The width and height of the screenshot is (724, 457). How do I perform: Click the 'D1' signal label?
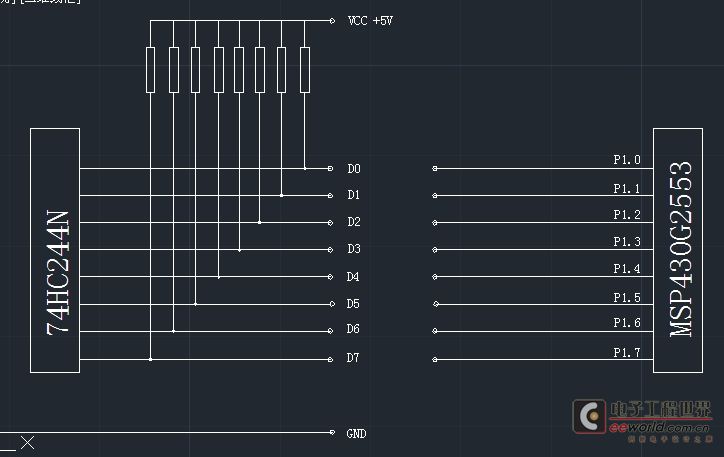pos(353,195)
